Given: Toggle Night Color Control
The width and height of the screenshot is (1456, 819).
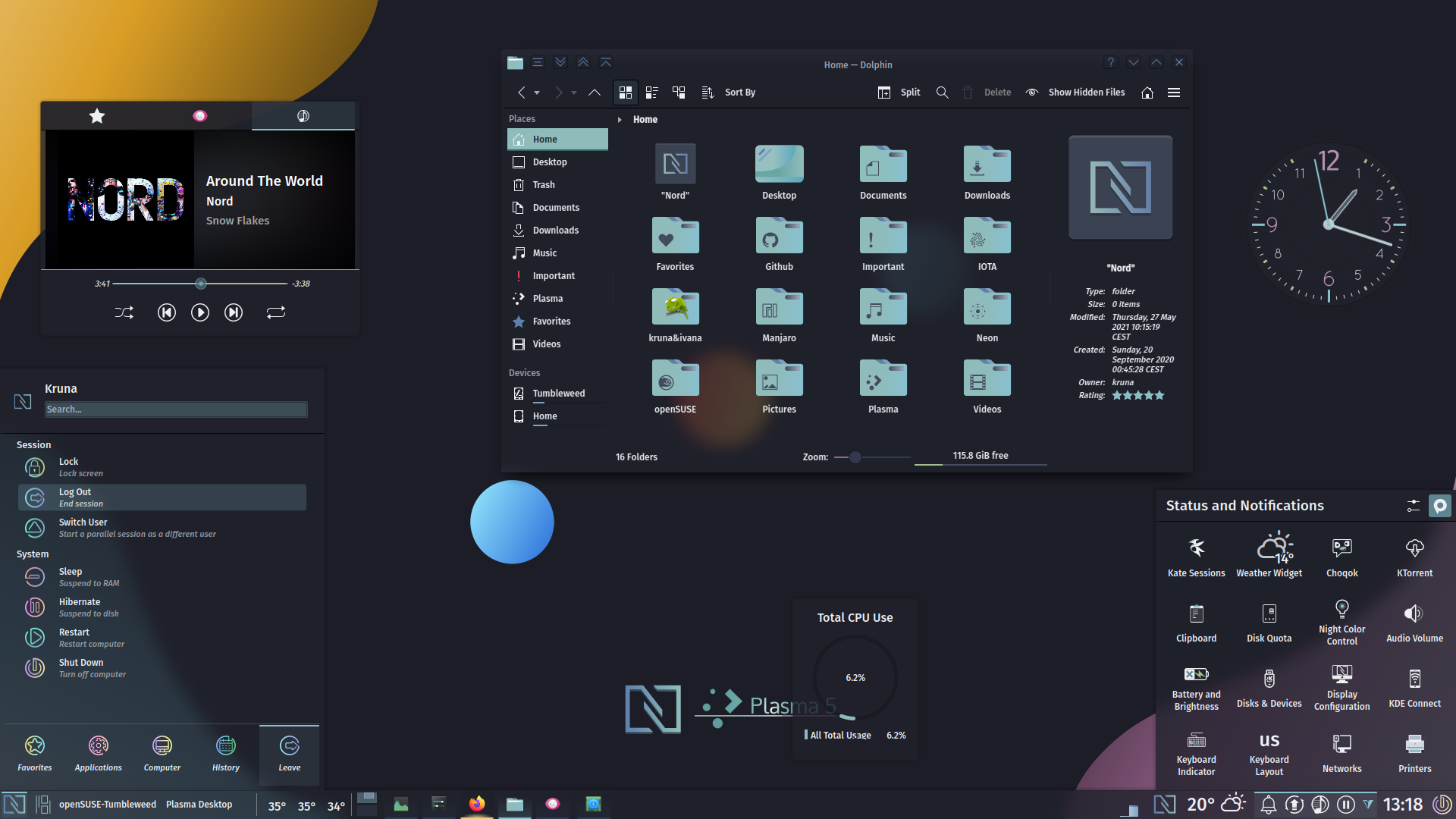Looking at the screenshot, I should point(1341,622).
